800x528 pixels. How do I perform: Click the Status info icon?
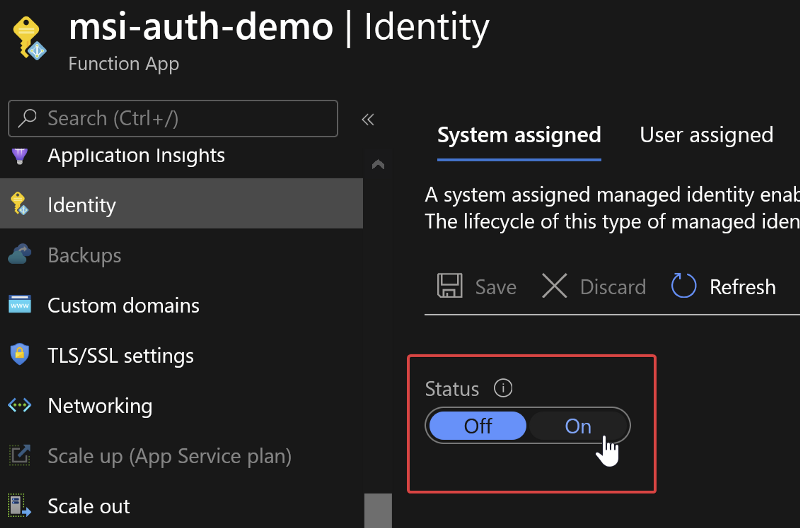(x=503, y=388)
